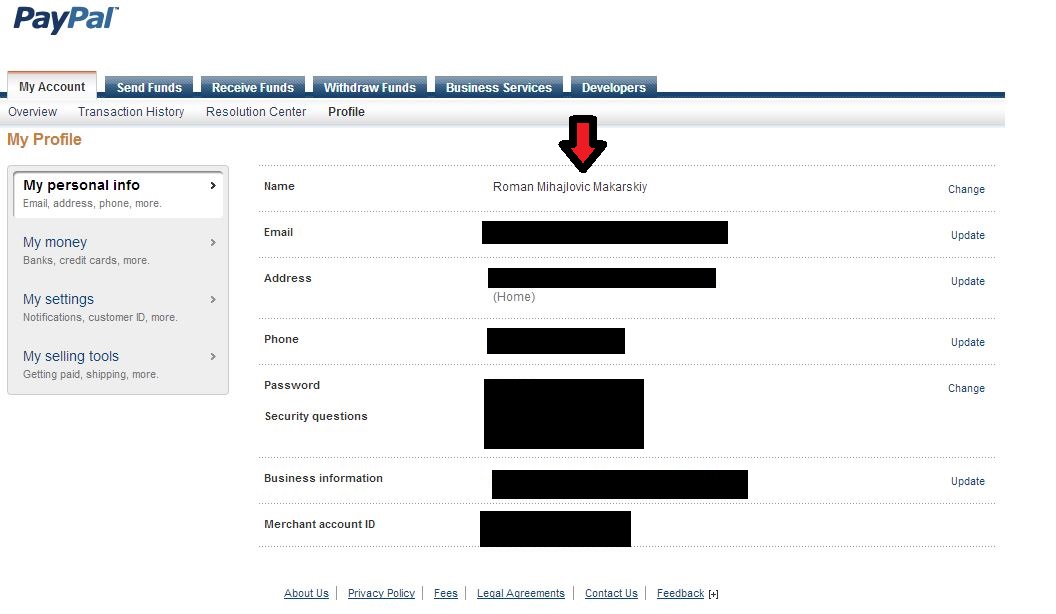Open My personal info section
Viewport: 1056px width, 614px height.
click(118, 193)
